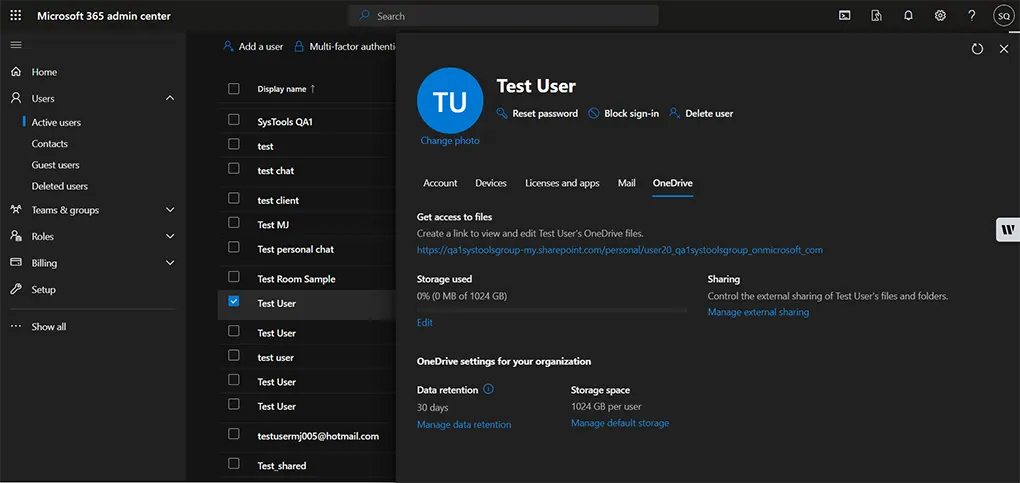
Task: Refresh the user details panel
Action: pos(977,49)
